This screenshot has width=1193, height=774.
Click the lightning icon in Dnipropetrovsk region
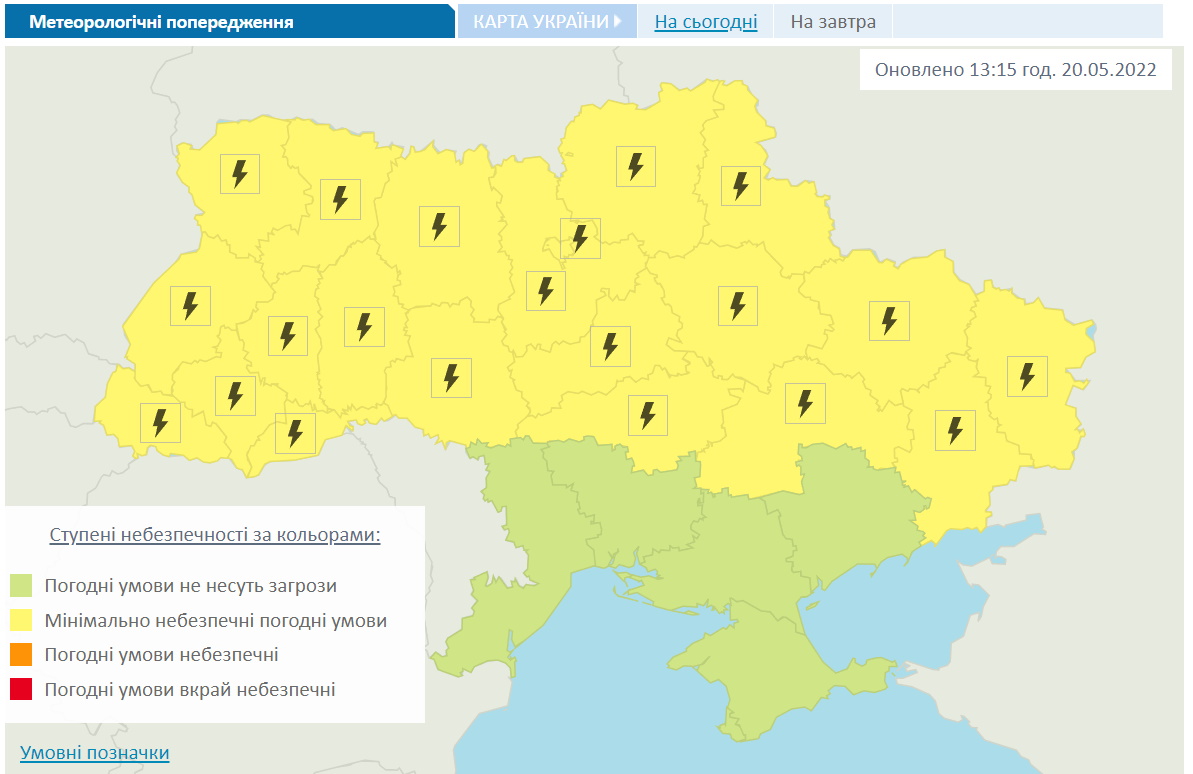click(805, 403)
